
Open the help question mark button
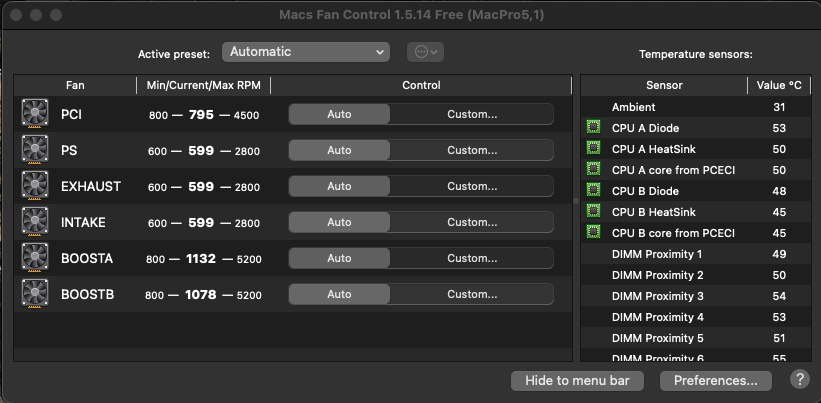[800, 379]
